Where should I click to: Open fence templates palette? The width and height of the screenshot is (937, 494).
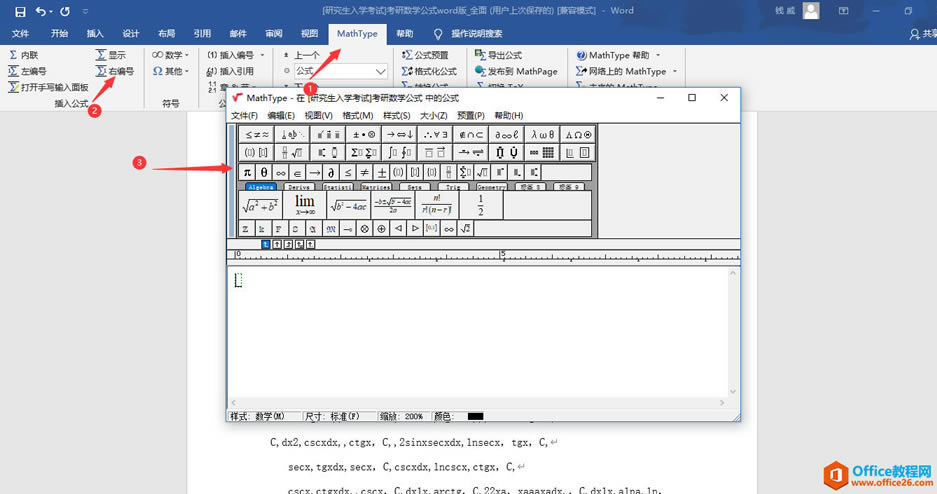pos(256,153)
